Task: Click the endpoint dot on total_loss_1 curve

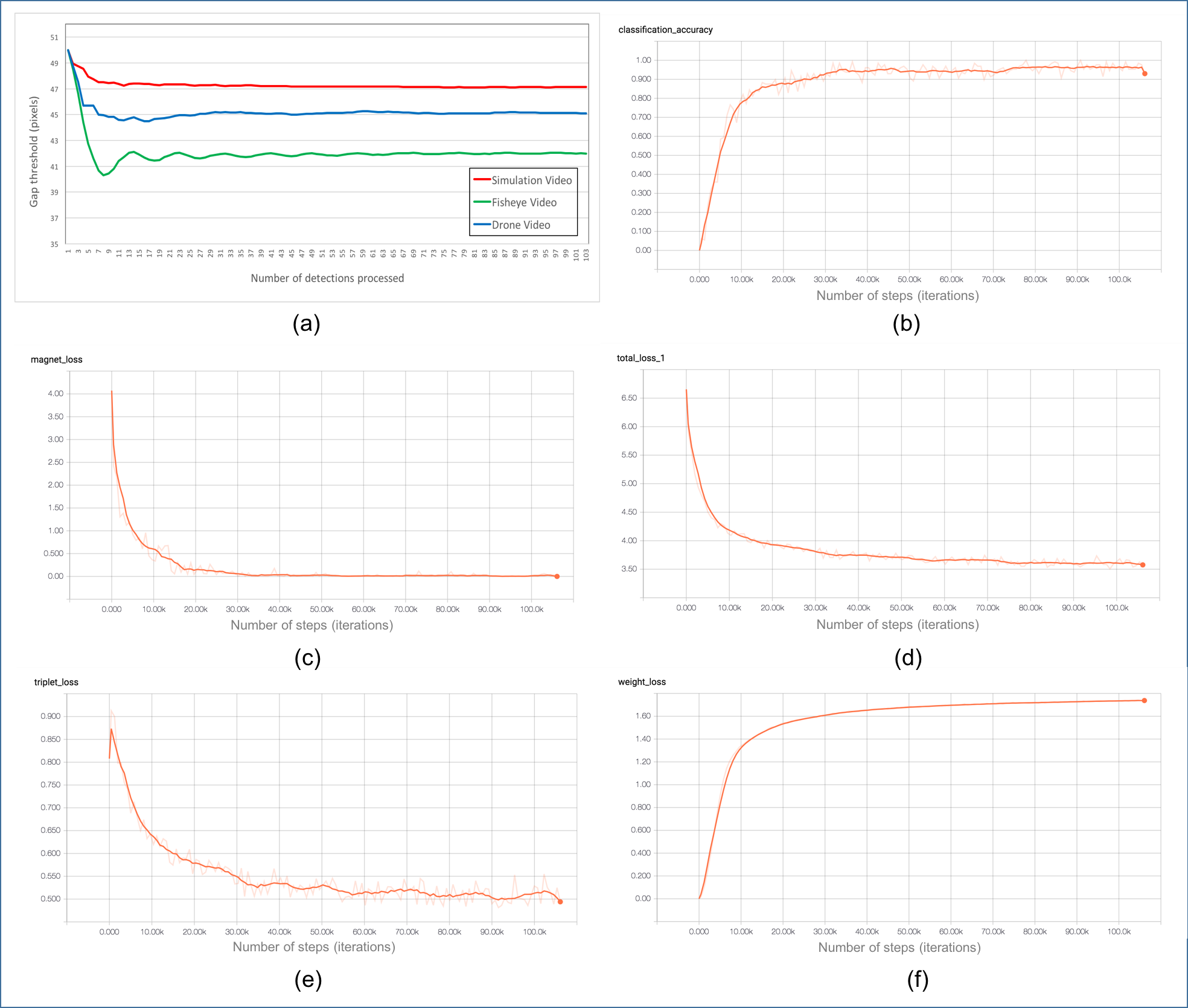Action: click(1143, 565)
